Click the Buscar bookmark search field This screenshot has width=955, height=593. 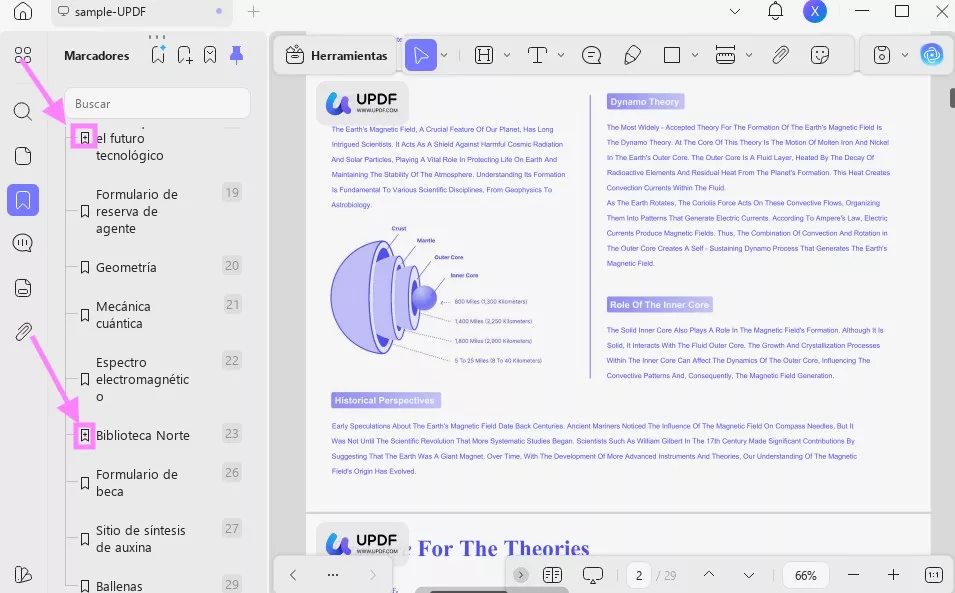point(158,104)
